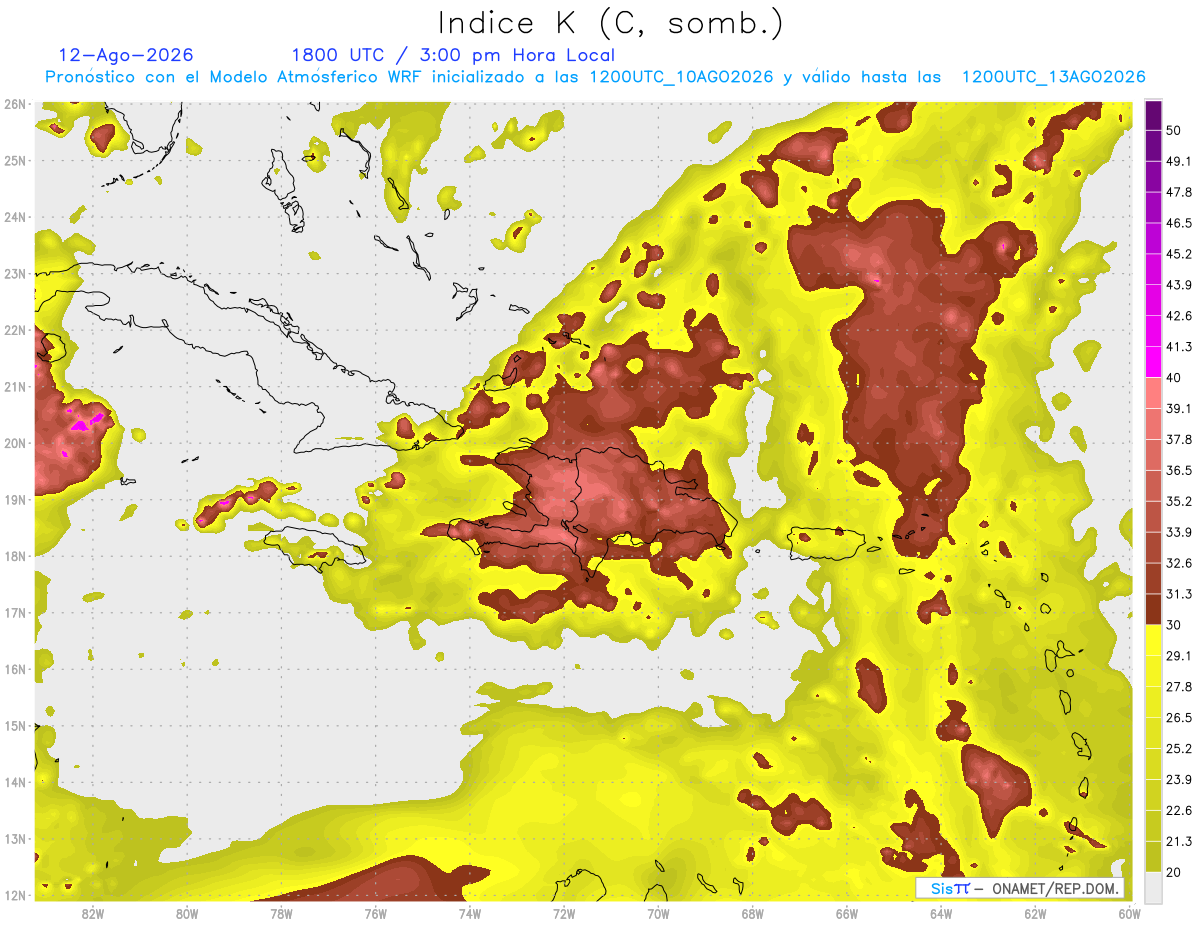Click the colorbar label "47.8"
Viewport: 1200px width, 927px height.
pyautogui.click(x=1178, y=192)
